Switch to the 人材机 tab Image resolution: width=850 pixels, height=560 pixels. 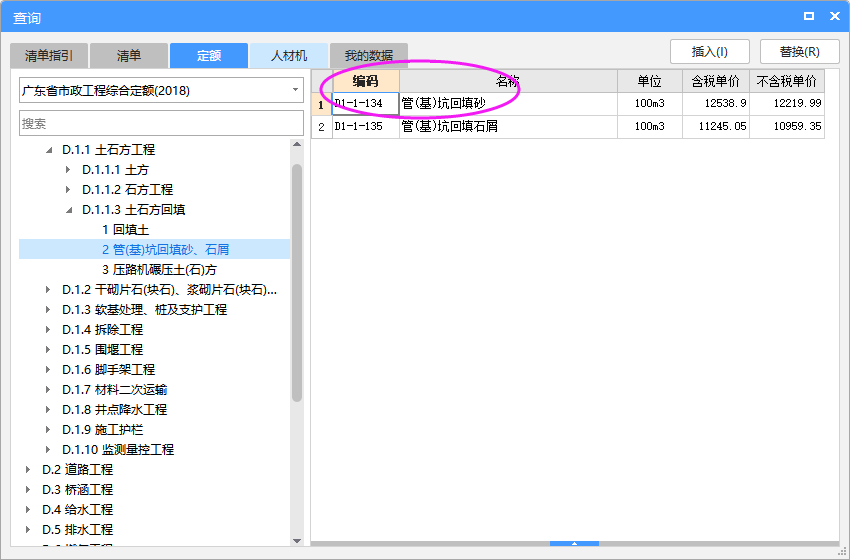point(289,55)
